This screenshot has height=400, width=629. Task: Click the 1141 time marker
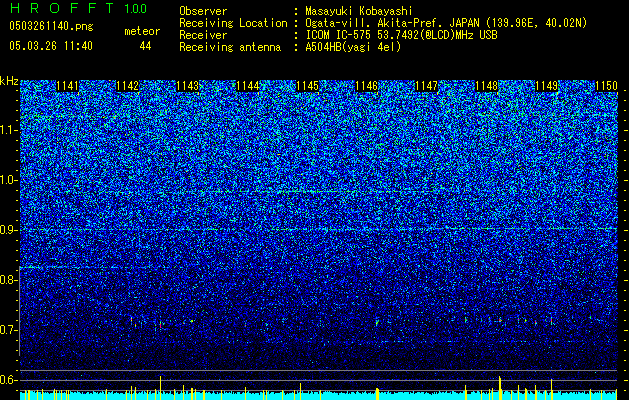(x=67, y=86)
